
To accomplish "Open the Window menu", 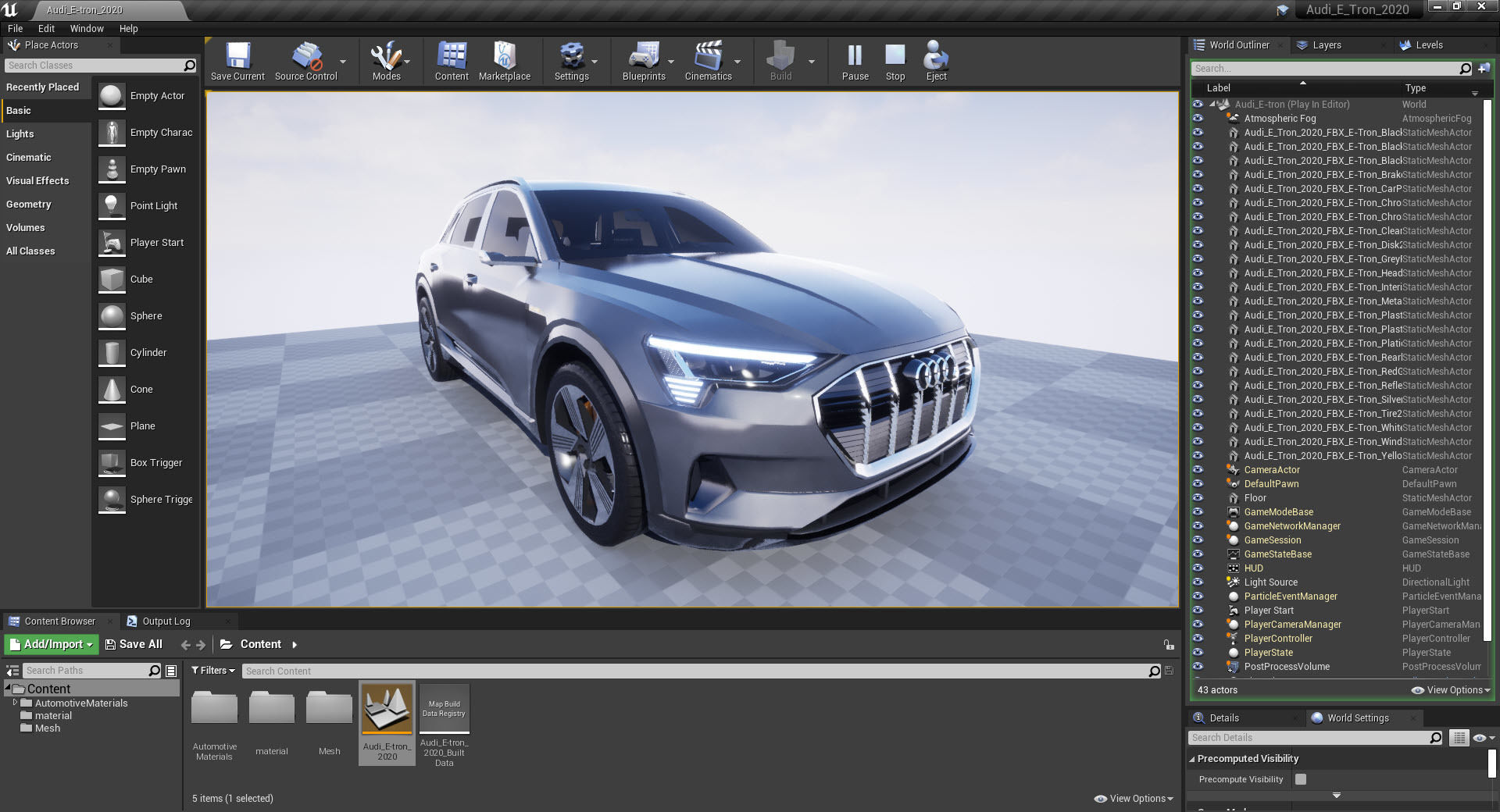I will point(87,28).
